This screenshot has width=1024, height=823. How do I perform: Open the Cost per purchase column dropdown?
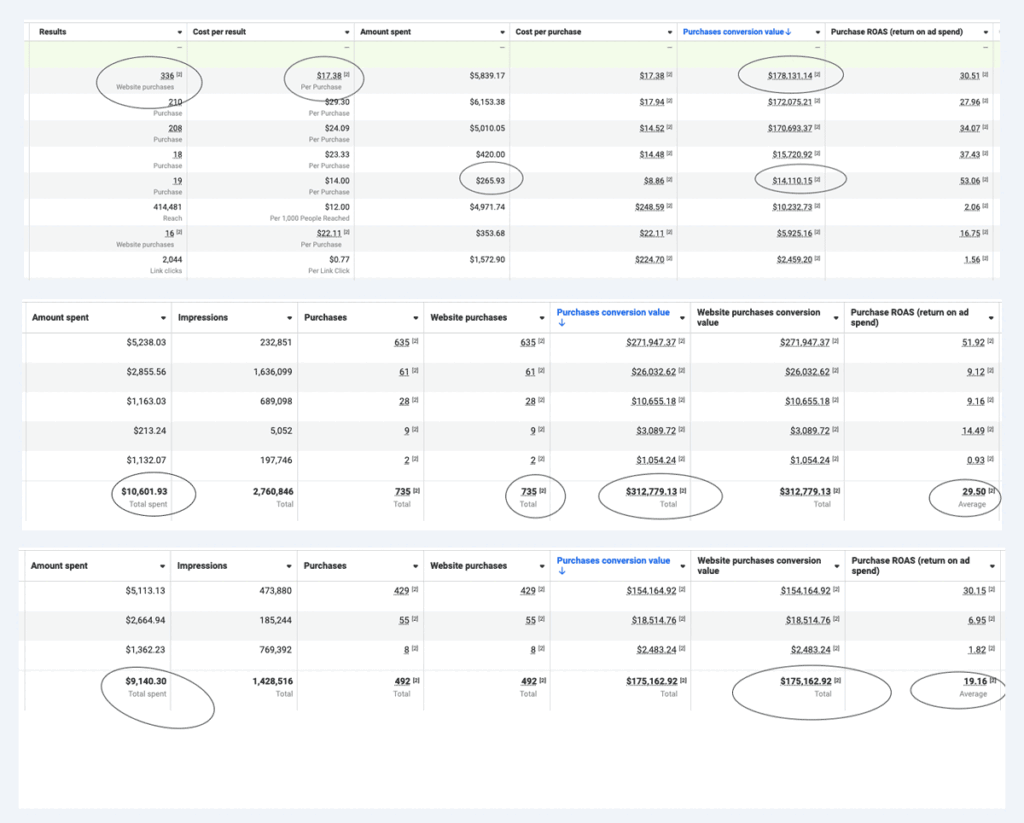tap(669, 32)
